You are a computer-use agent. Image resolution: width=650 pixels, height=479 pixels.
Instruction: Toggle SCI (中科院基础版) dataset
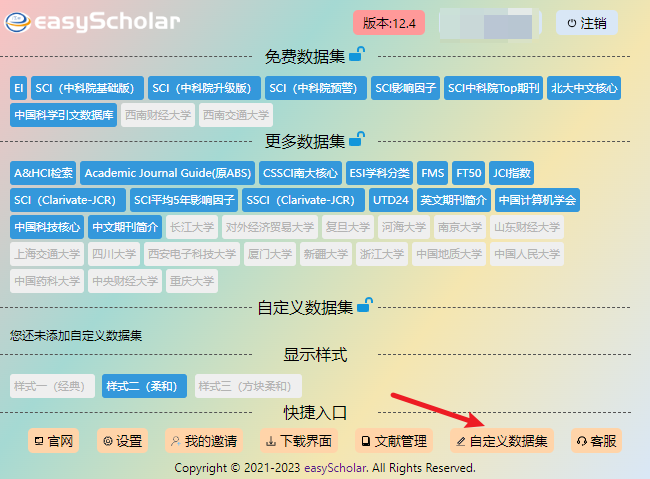(x=87, y=88)
